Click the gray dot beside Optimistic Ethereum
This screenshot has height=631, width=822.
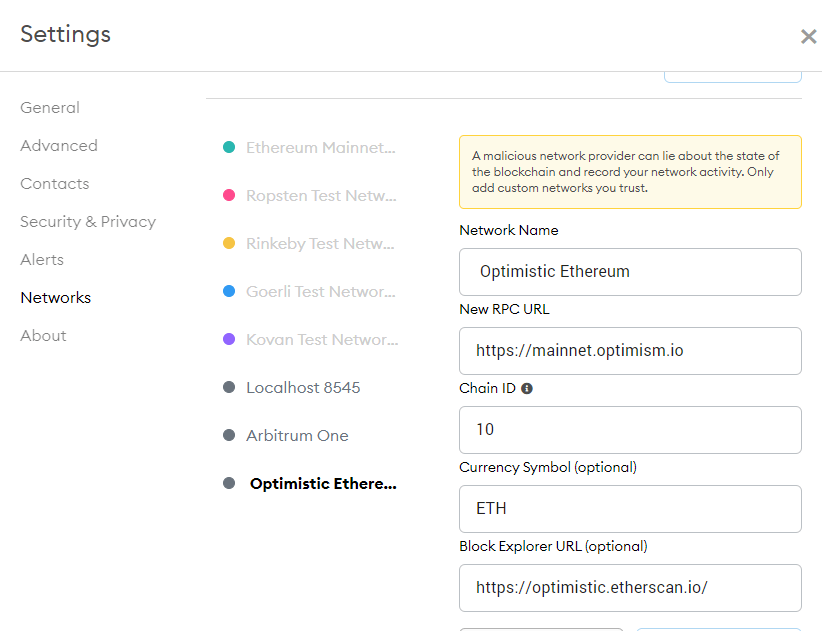228,482
